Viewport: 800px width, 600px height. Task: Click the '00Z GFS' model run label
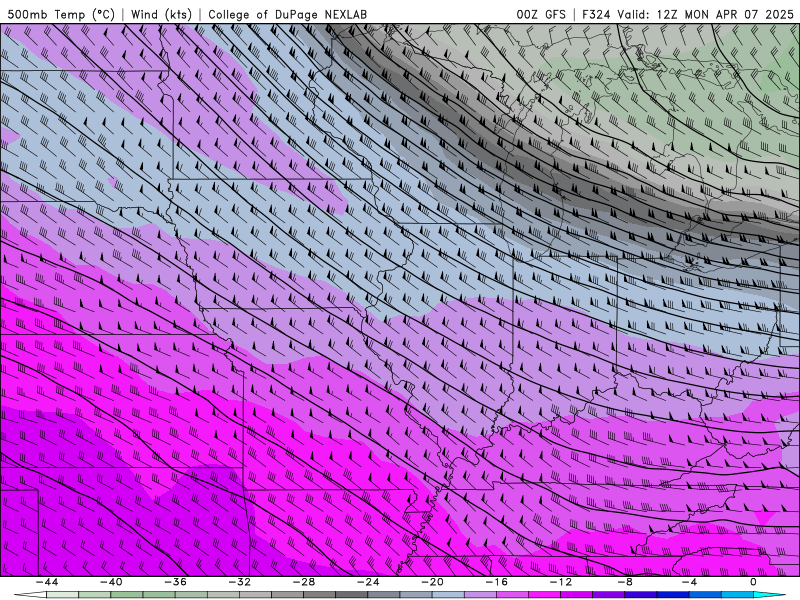click(x=541, y=14)
